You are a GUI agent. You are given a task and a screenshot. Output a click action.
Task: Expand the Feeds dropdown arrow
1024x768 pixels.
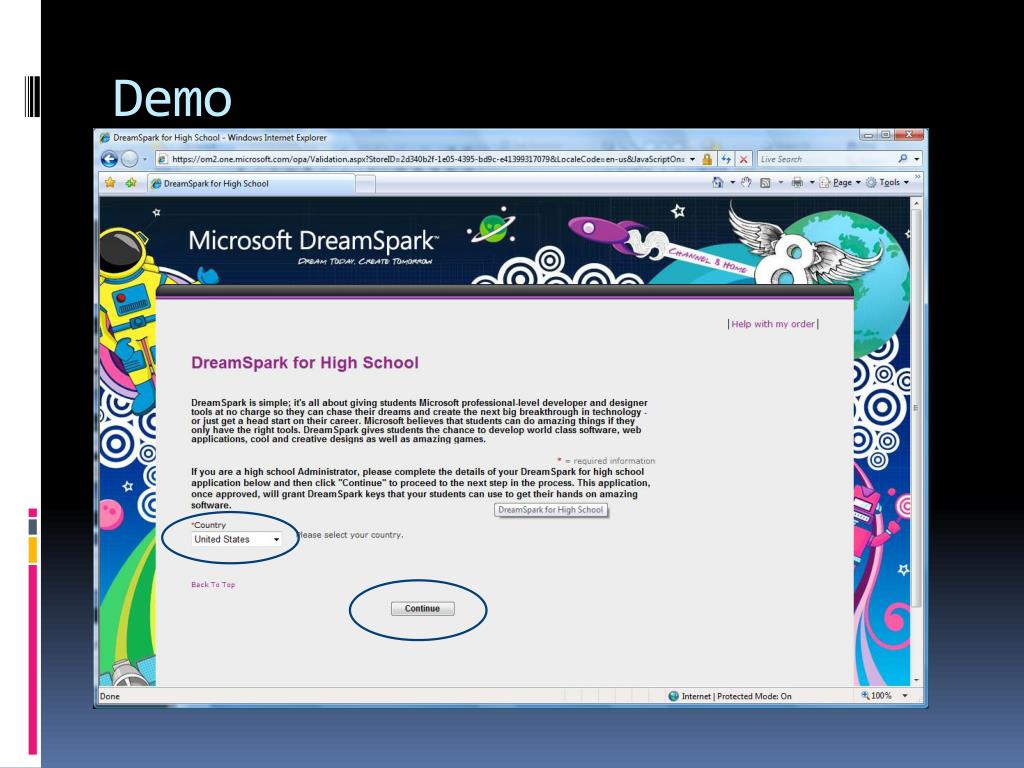[780, 183]
